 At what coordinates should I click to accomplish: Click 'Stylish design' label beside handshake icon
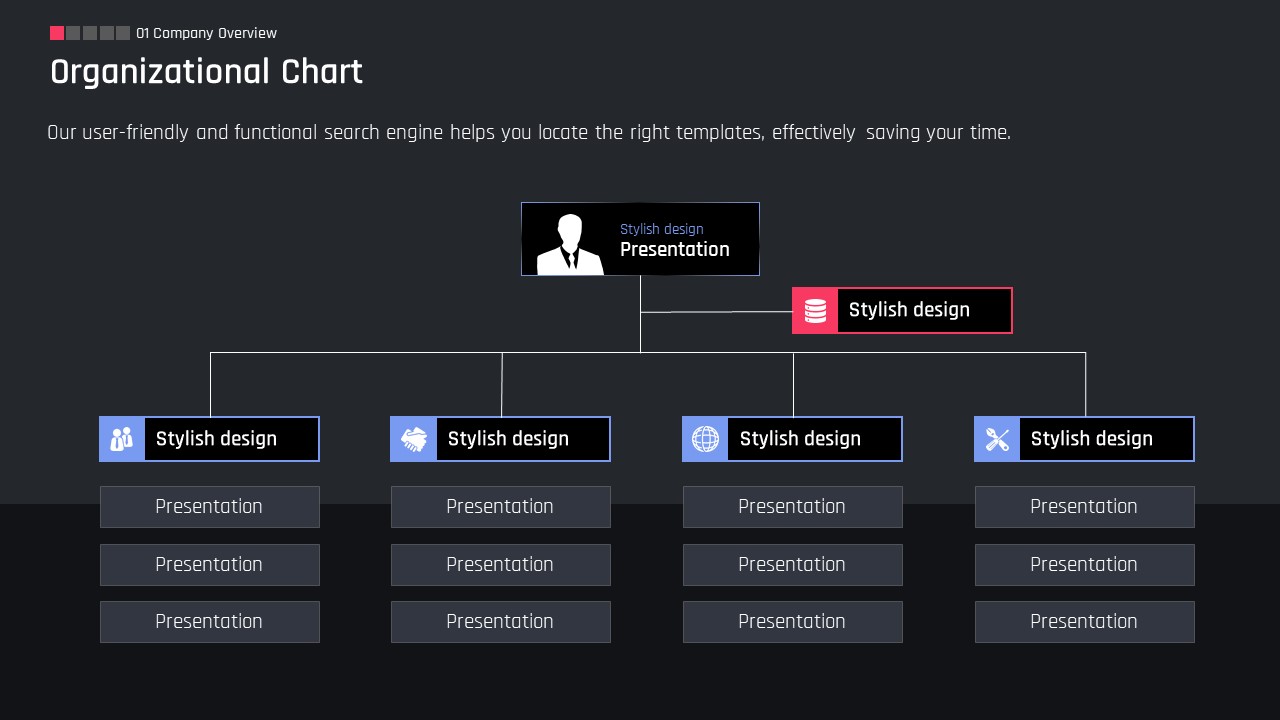click(x=508, y=439)
